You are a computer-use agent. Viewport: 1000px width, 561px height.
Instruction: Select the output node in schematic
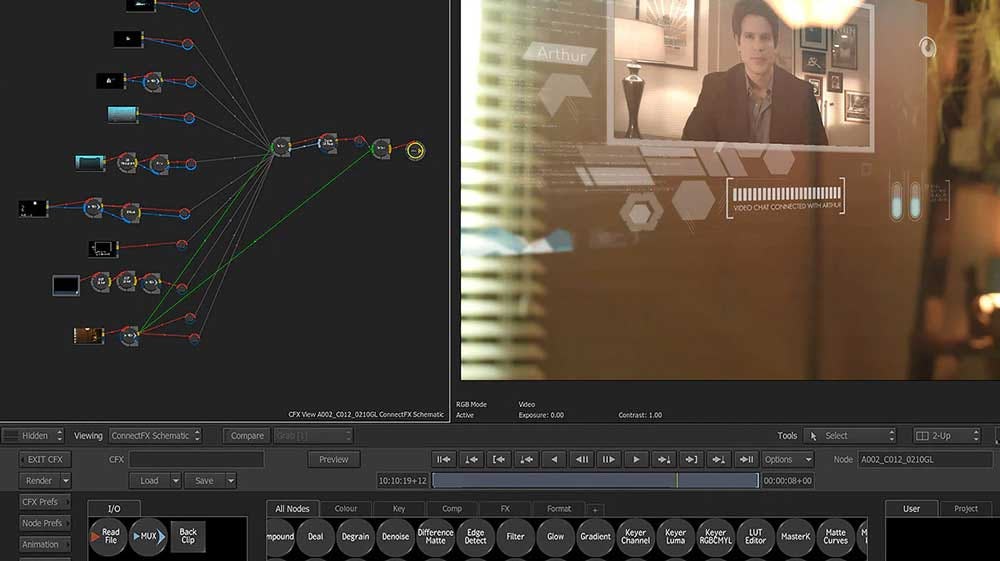pos(415,151)
